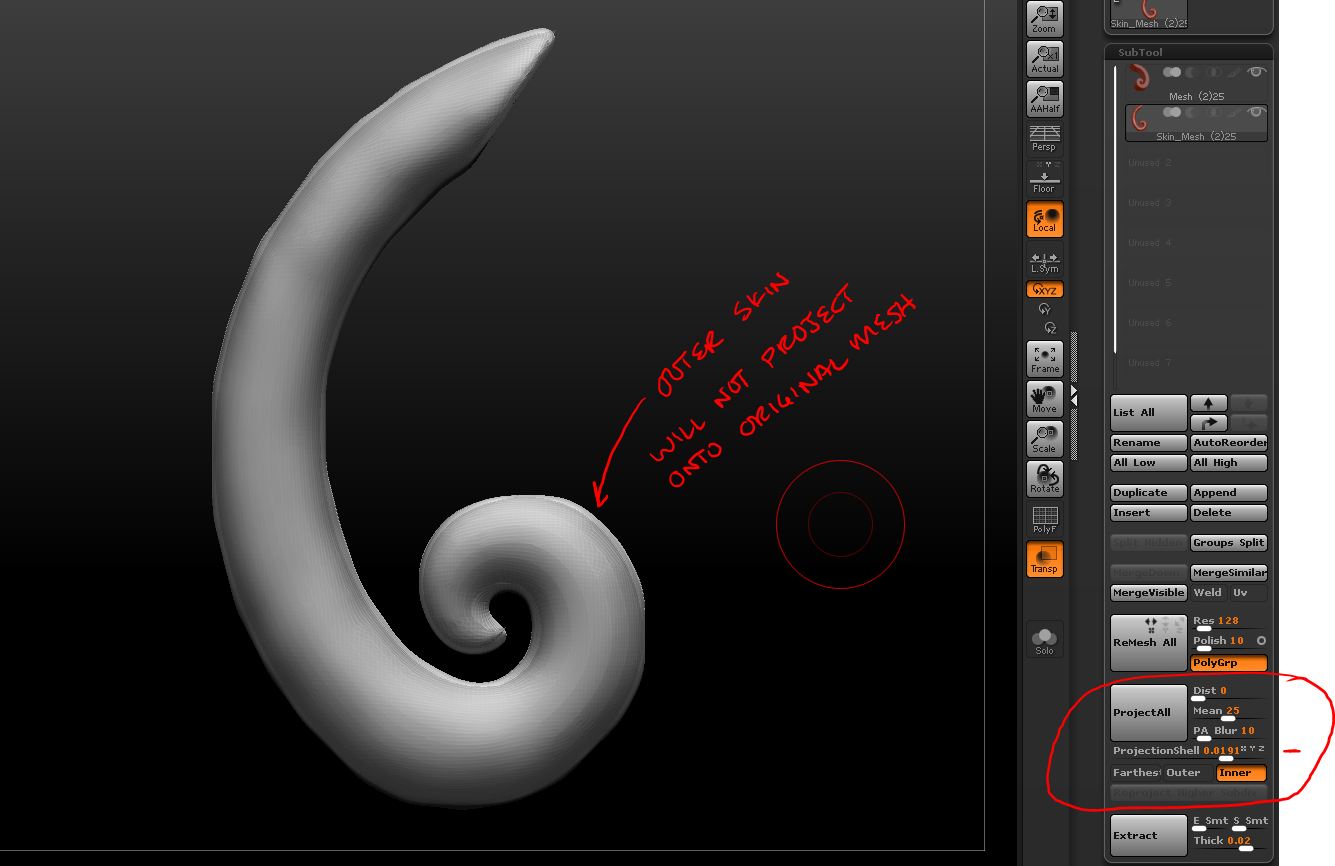Click the MergeVisible button
The image size is (1335, 866).
coord(1148,593)
